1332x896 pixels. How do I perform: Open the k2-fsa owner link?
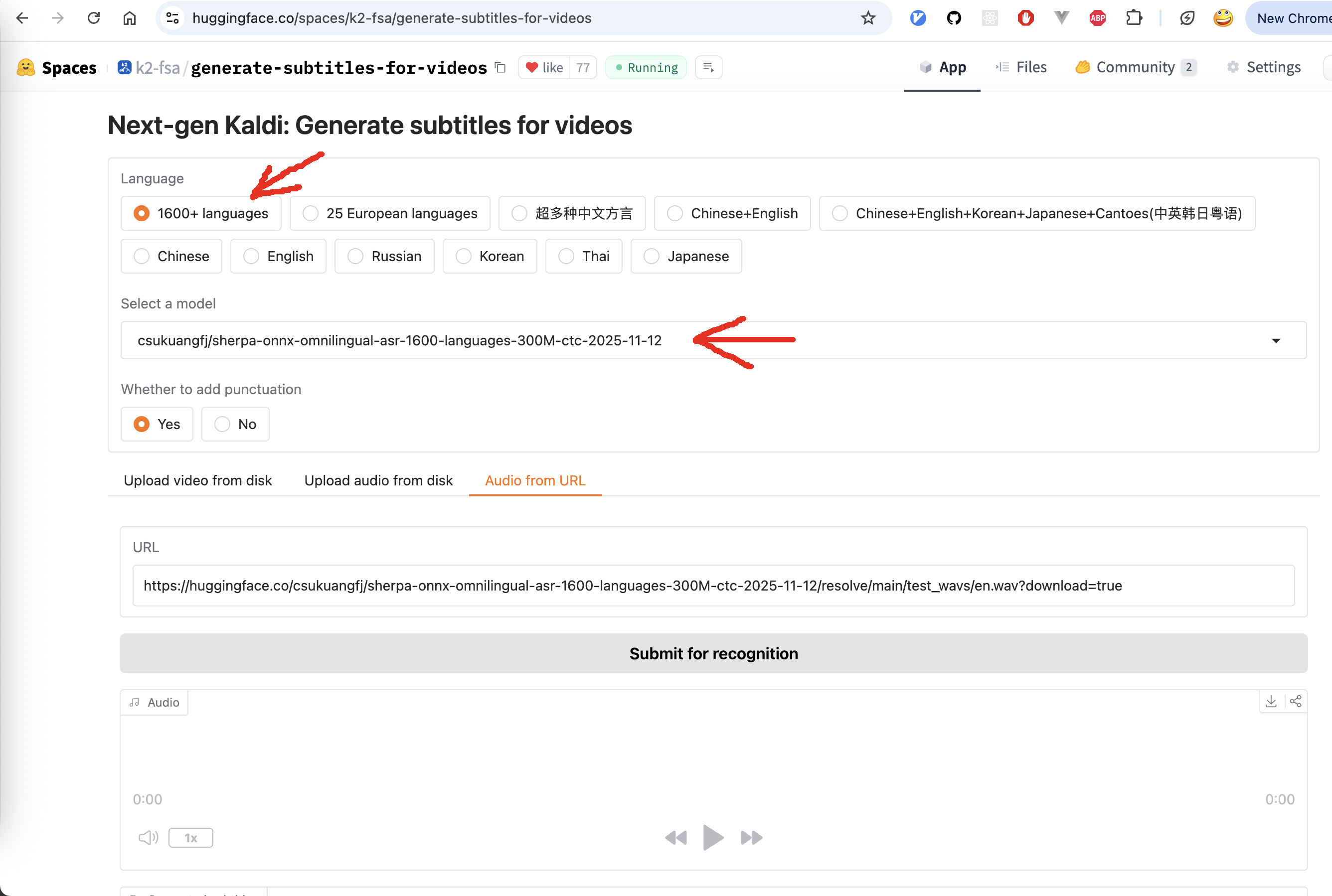click(157, 67)
